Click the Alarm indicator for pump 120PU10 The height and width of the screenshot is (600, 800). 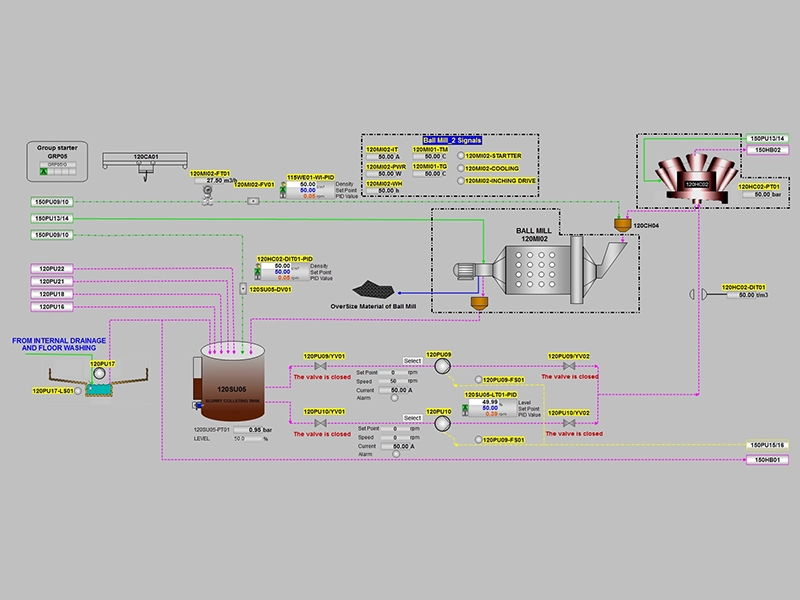click(396, 454)
